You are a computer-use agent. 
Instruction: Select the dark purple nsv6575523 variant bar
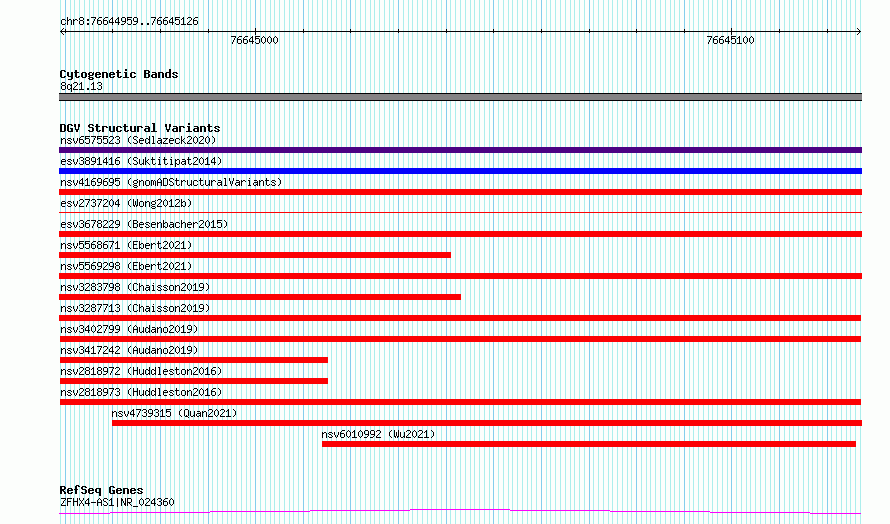(460, 150)
